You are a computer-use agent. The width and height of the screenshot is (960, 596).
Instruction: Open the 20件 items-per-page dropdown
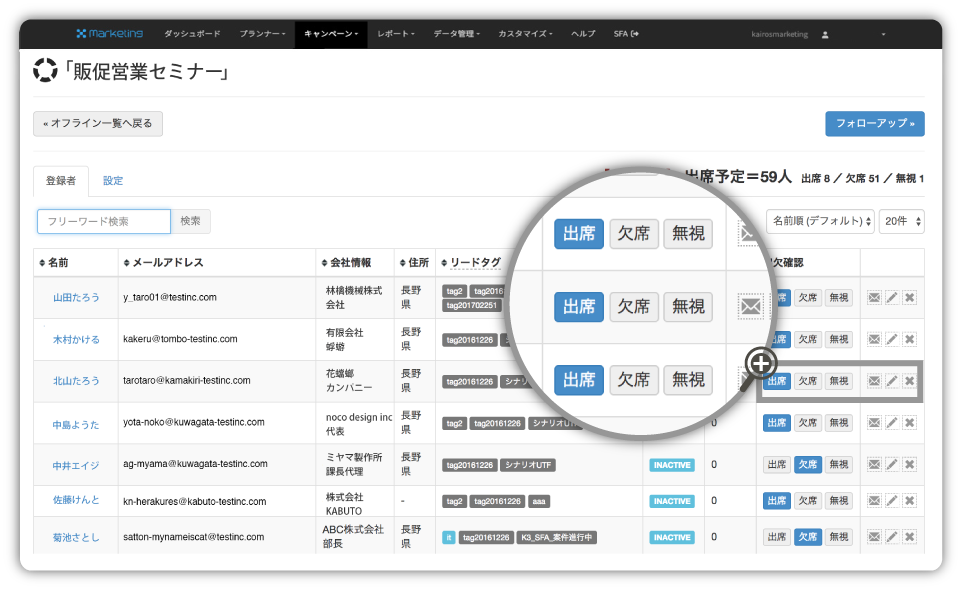coord(902,221)
